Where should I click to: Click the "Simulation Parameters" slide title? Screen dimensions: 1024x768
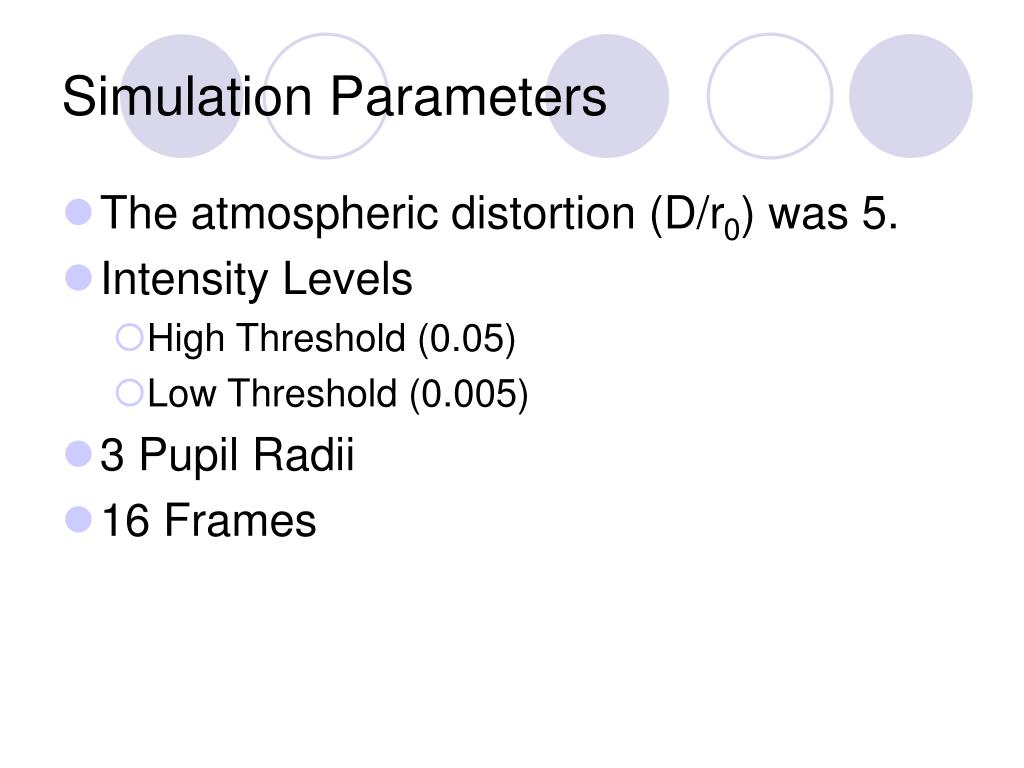point(334,98)
